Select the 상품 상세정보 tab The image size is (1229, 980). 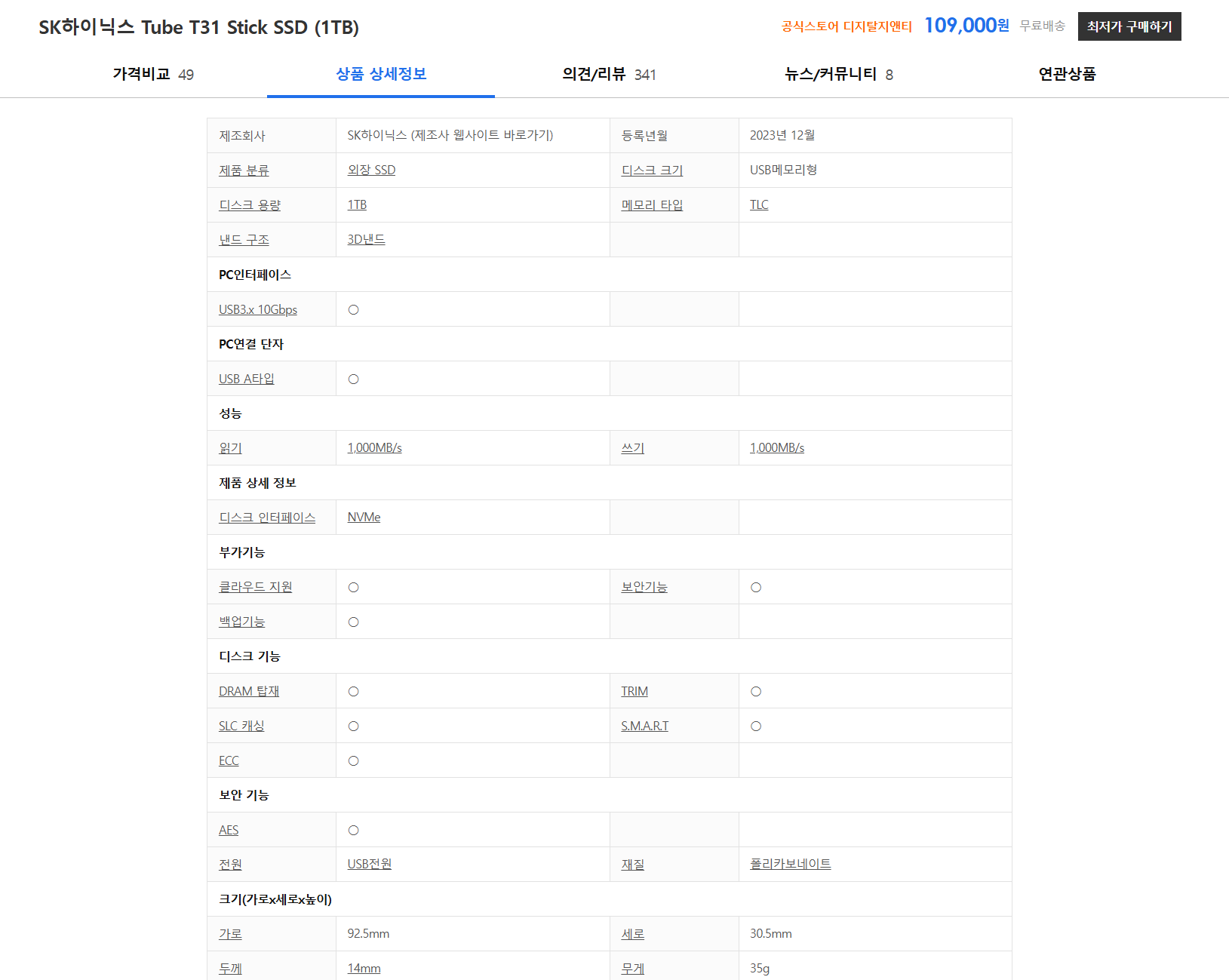pos(381,74)
